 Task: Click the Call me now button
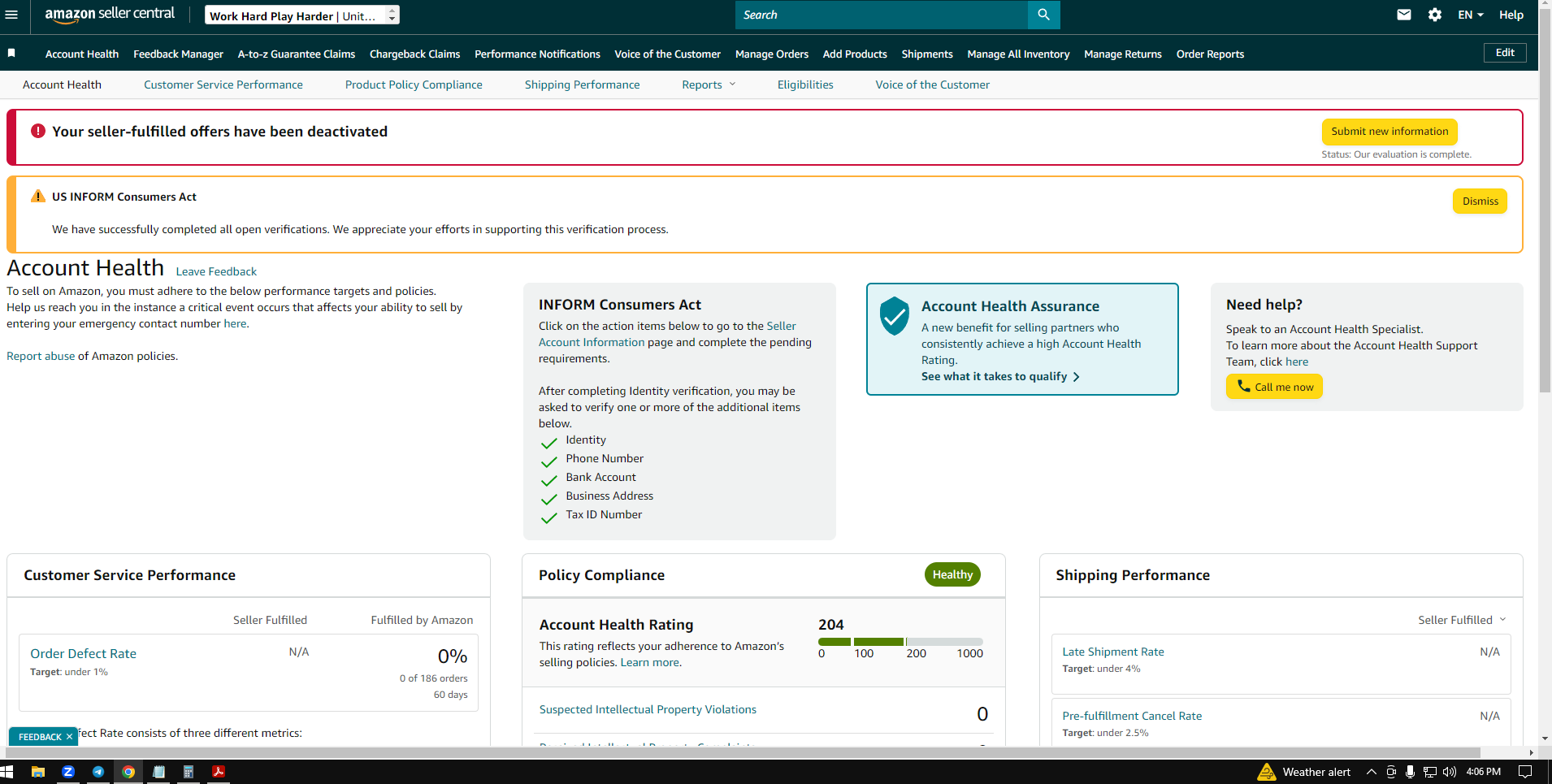pyautogui.click(x=1274, y=387)
